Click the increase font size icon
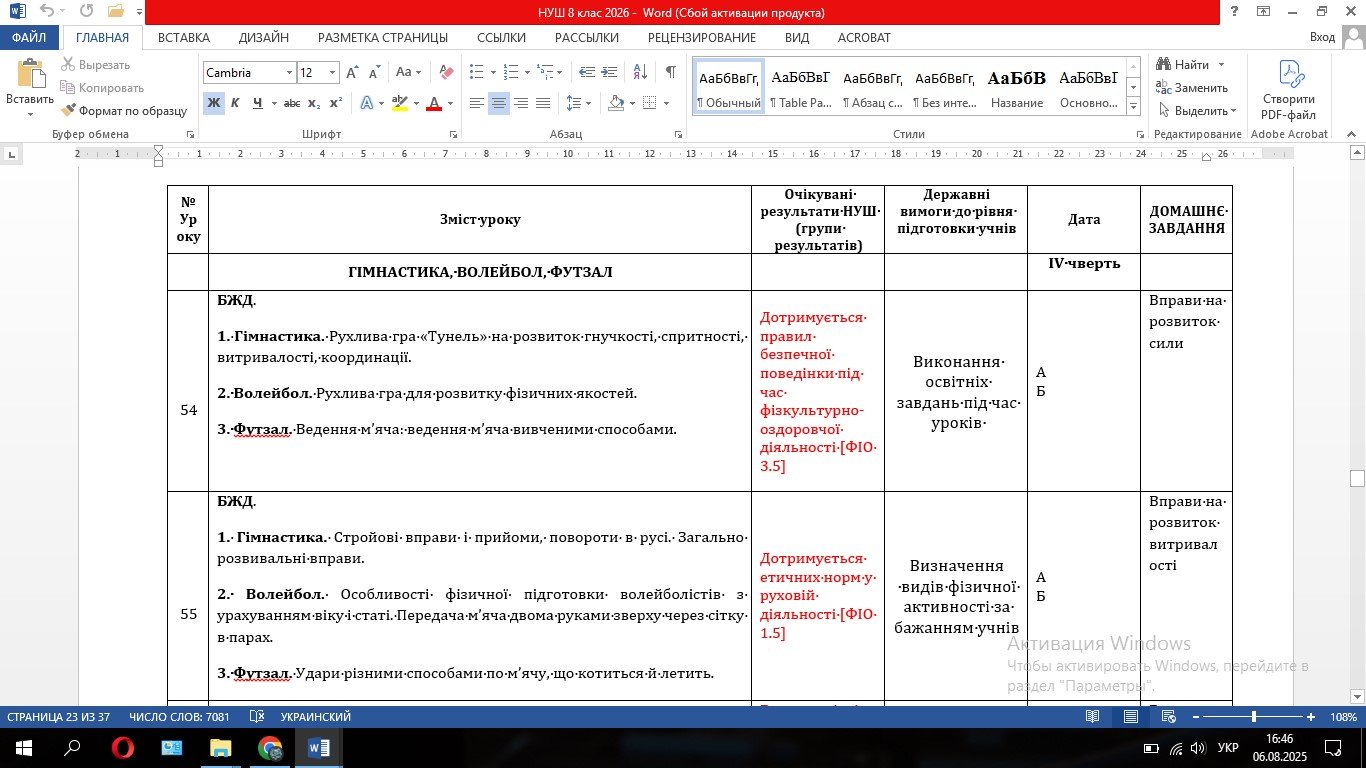Image resolution: width=1366 pixels, height=768 pixels. point(352,73)
